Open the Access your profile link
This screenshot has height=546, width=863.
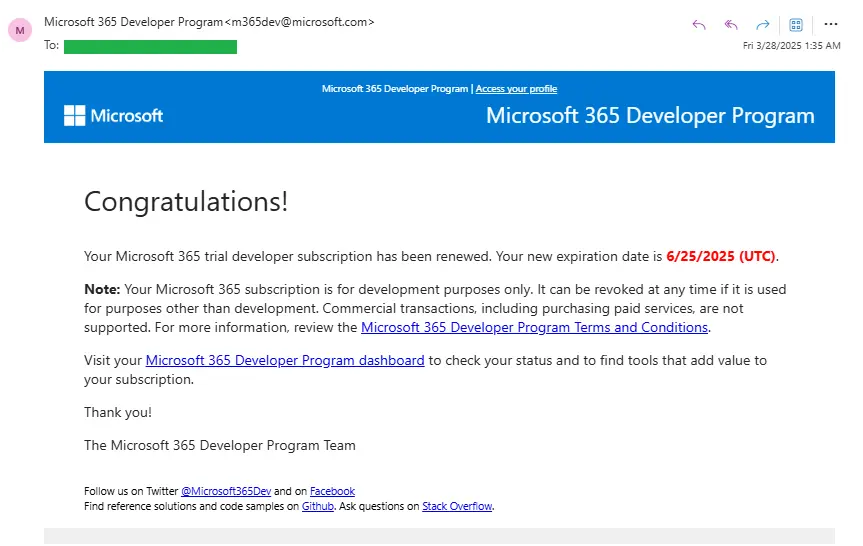(516, 89)
